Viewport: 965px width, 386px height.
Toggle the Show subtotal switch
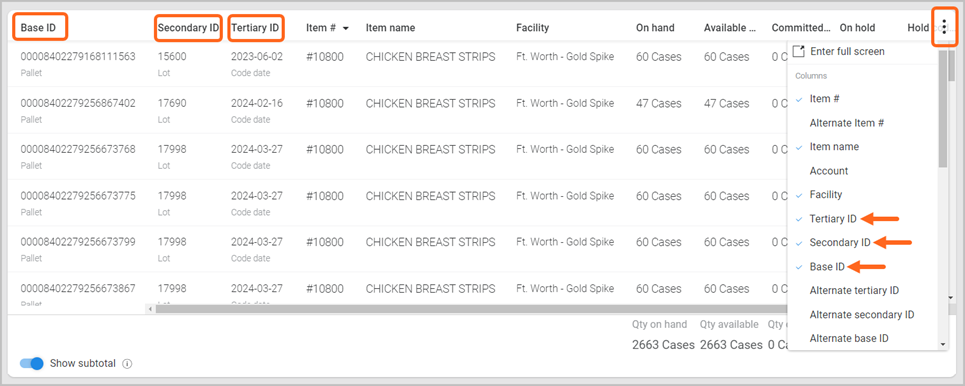coord(32,363)
